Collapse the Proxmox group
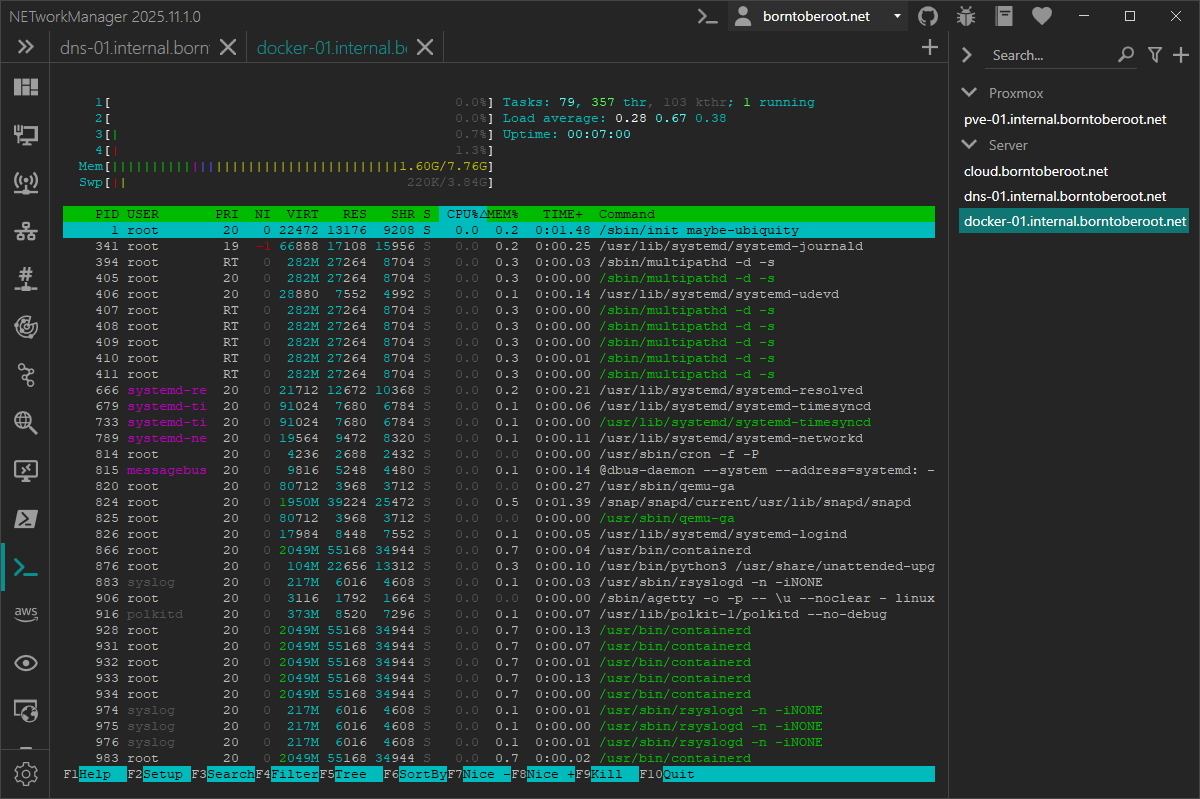Viewport: 1200px width, 799px height. pos(968,93)
